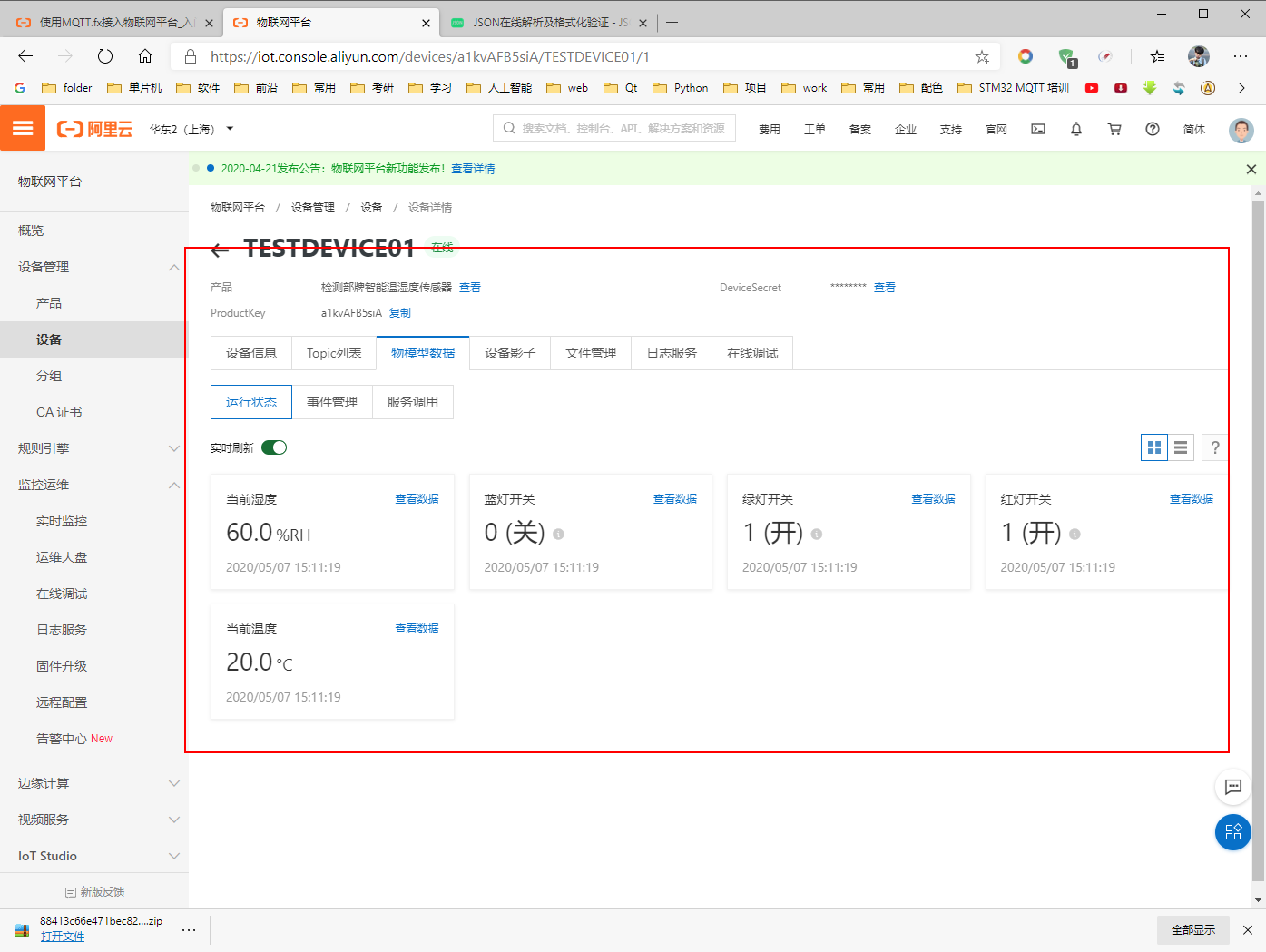Open the 设备影子 tab
This screenshot has height=952, width=1266.
510,353
